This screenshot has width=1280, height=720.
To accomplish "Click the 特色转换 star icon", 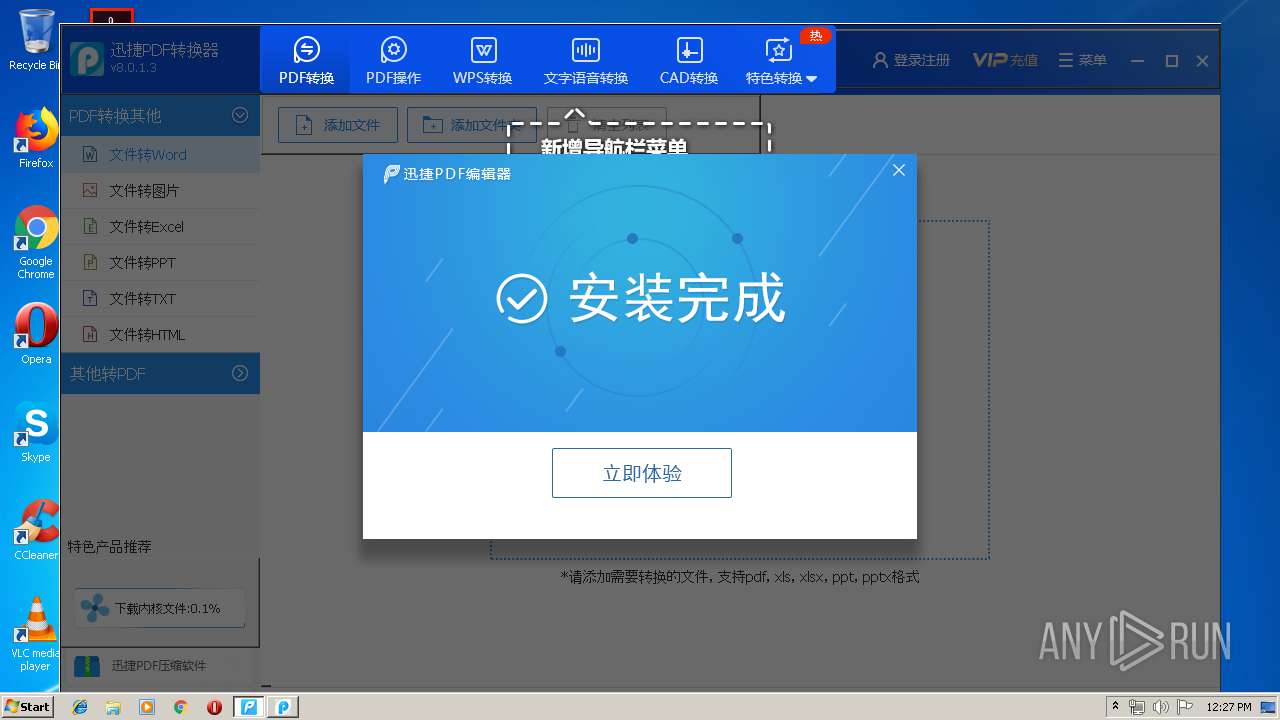I will coord(778,49).
